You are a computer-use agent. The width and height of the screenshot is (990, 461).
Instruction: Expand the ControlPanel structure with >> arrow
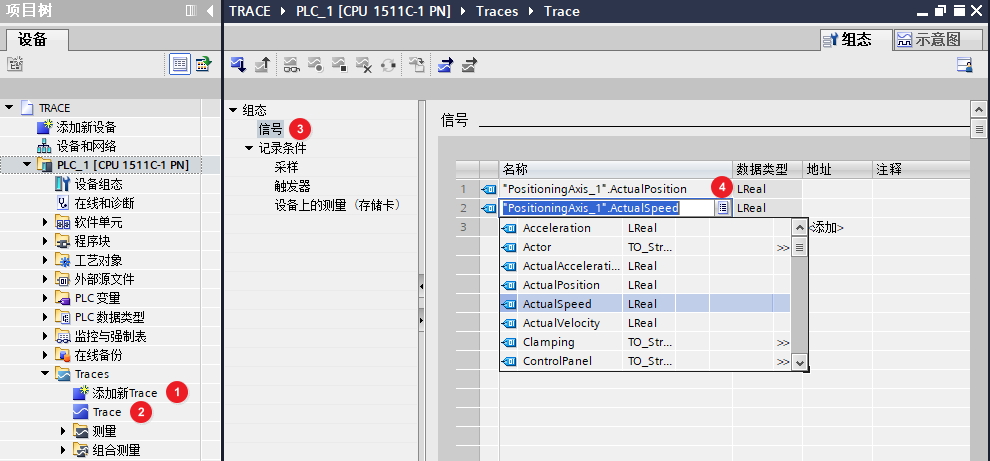coord(783,361)
